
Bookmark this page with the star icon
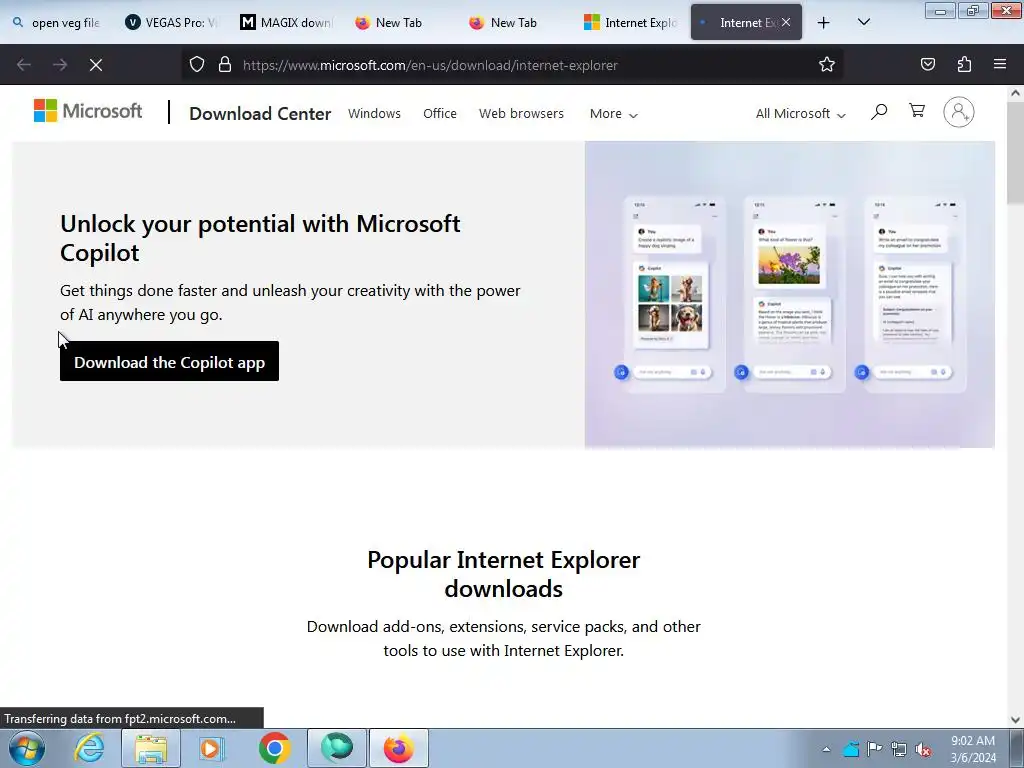(827, 65)
